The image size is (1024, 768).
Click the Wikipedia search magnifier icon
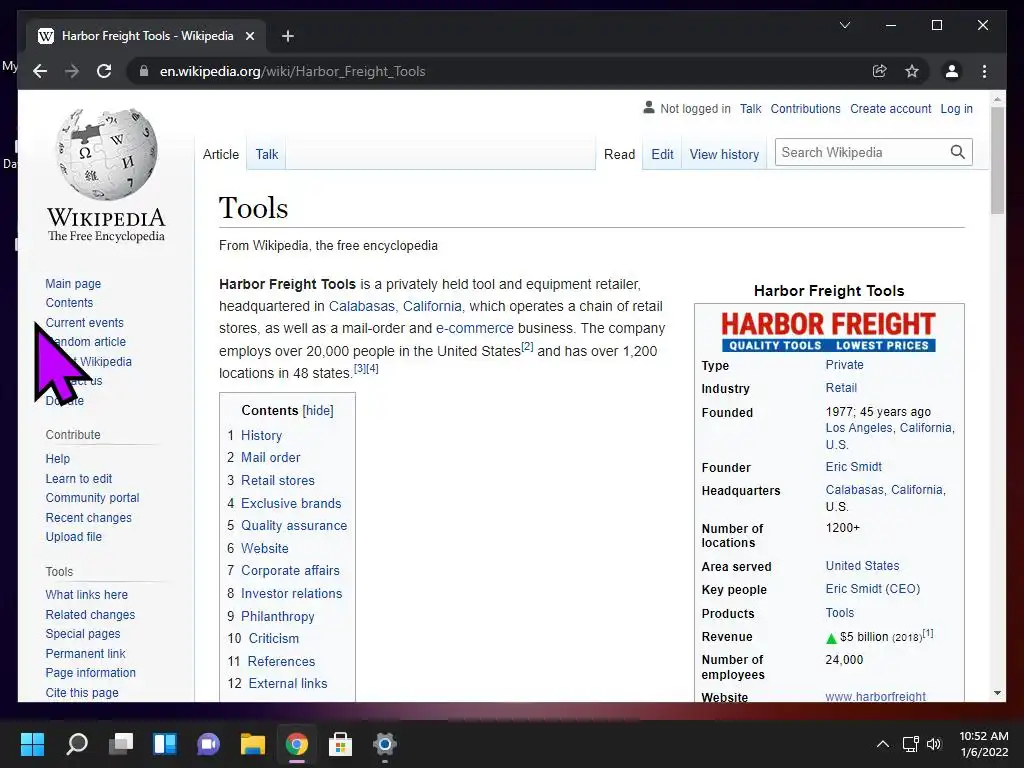click(x=957, y=152)
